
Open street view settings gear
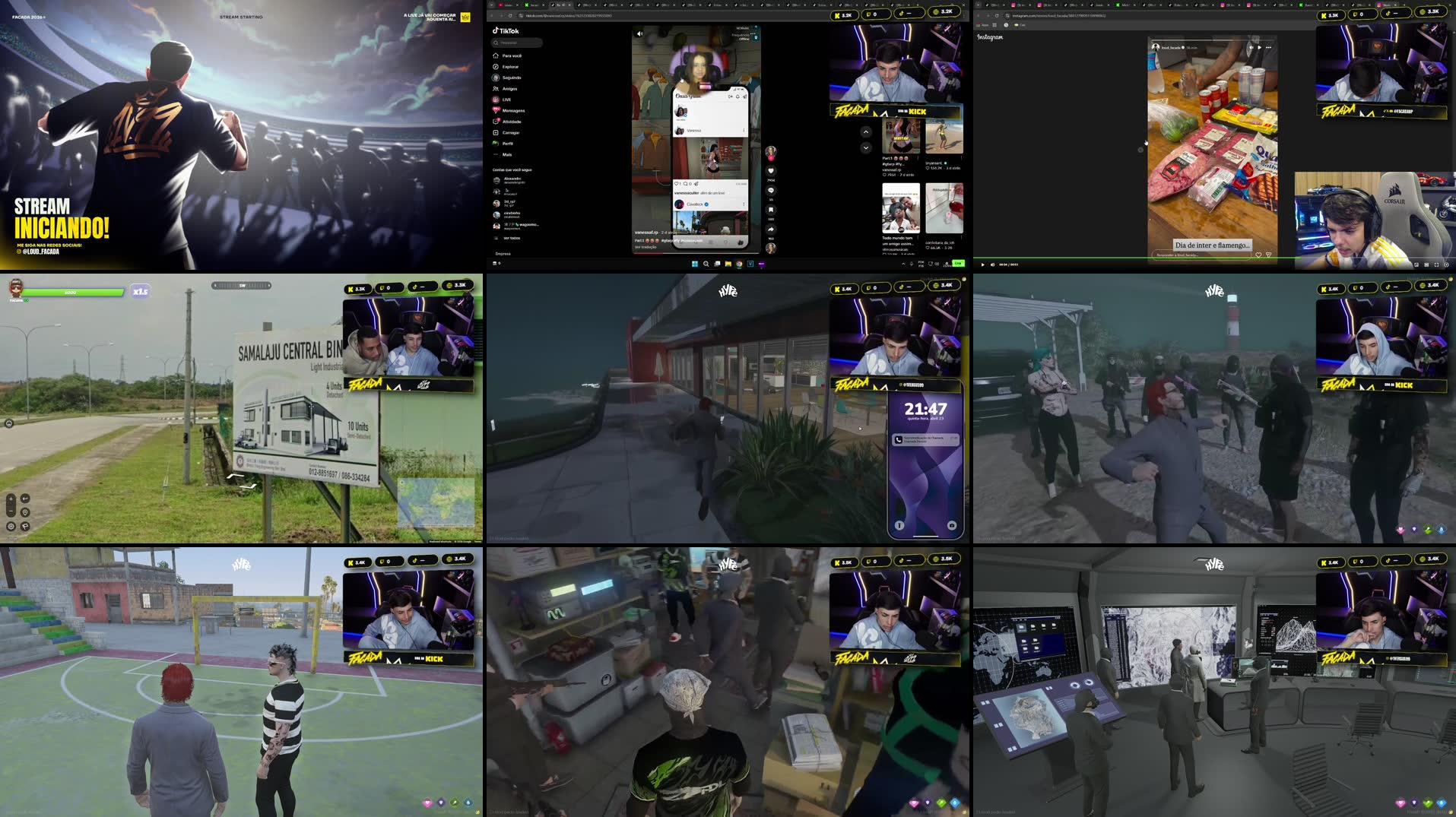(11, 526)
